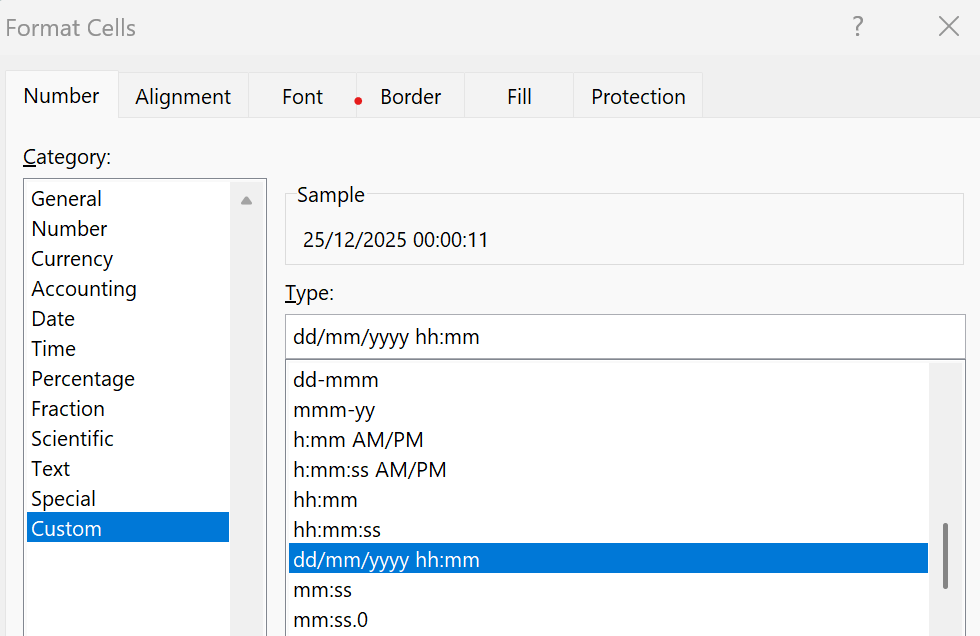
Task: Switch to the Alignment tab
Action: point(183,97)
